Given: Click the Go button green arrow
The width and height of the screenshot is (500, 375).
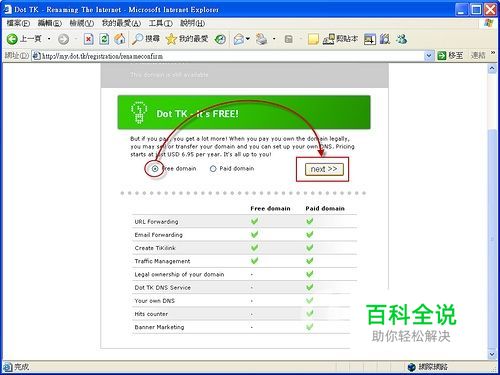Looking at the screenshot, I should coord(442,55).
